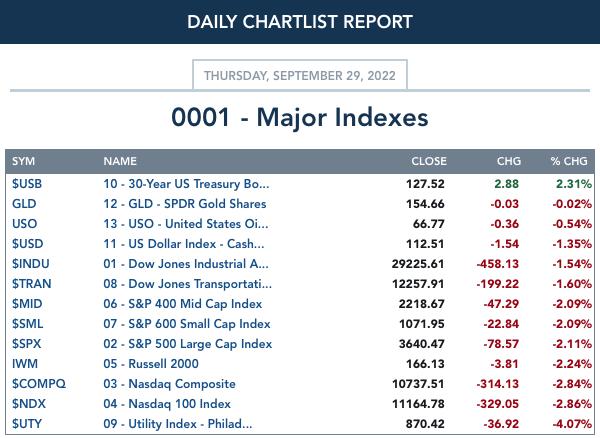
Task: Open the USO symbol link
Action: tap(24, 223)
